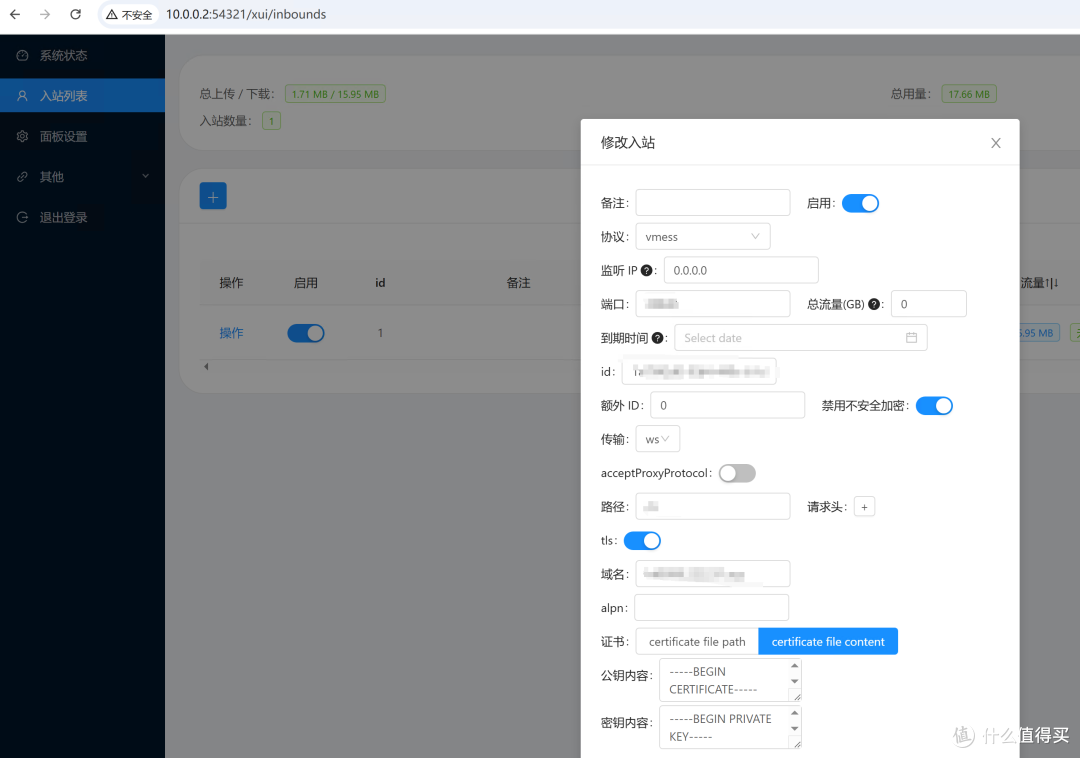Screen dimensions: 1080x758
Task: Click the 操作 column header
Action: coord(231,283)
